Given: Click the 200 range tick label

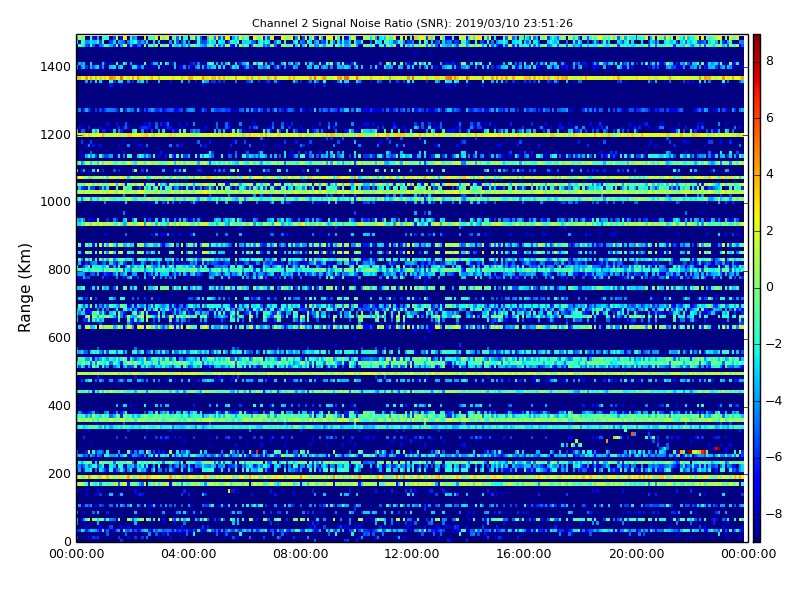Looking at the screenshot, I should (59, 473).
